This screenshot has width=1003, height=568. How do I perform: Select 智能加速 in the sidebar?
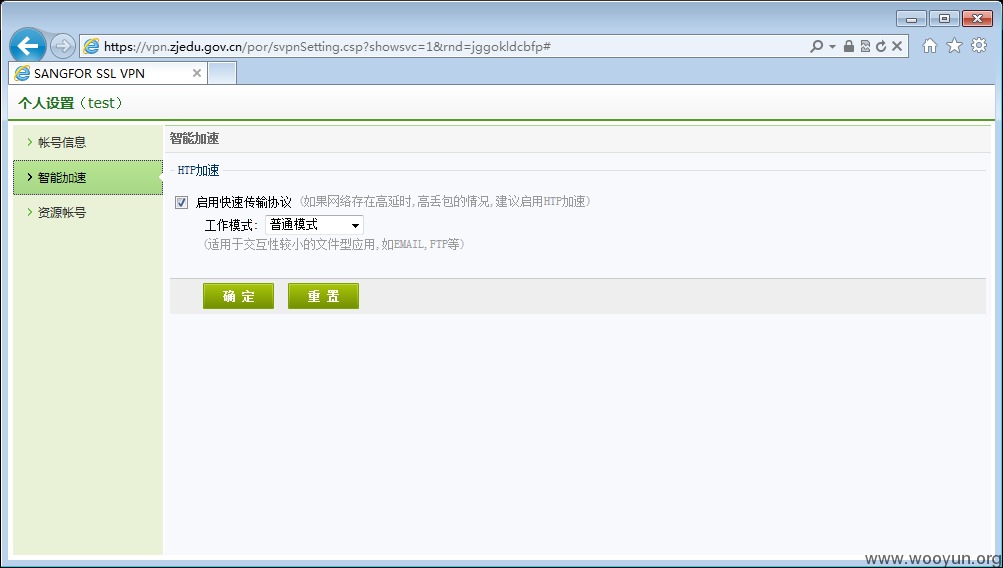tap(88, 177)
